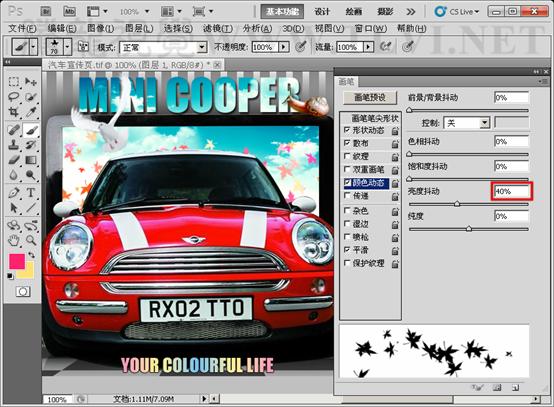Click the Brush Presets button
Viewport: 554px width, 407px height.
(x=370, y=97)
